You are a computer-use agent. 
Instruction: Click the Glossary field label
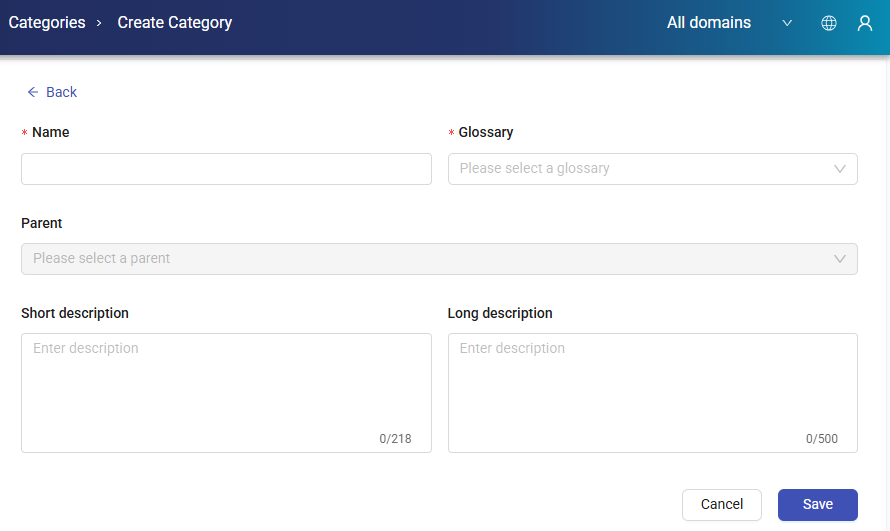click(x=486, y=132)
